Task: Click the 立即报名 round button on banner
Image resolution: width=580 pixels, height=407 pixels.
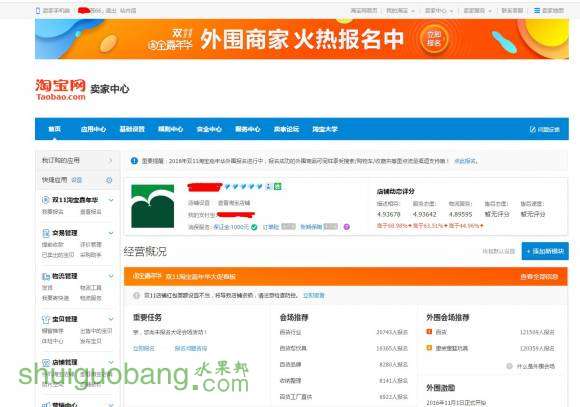Action: click(x=434, y=39)
